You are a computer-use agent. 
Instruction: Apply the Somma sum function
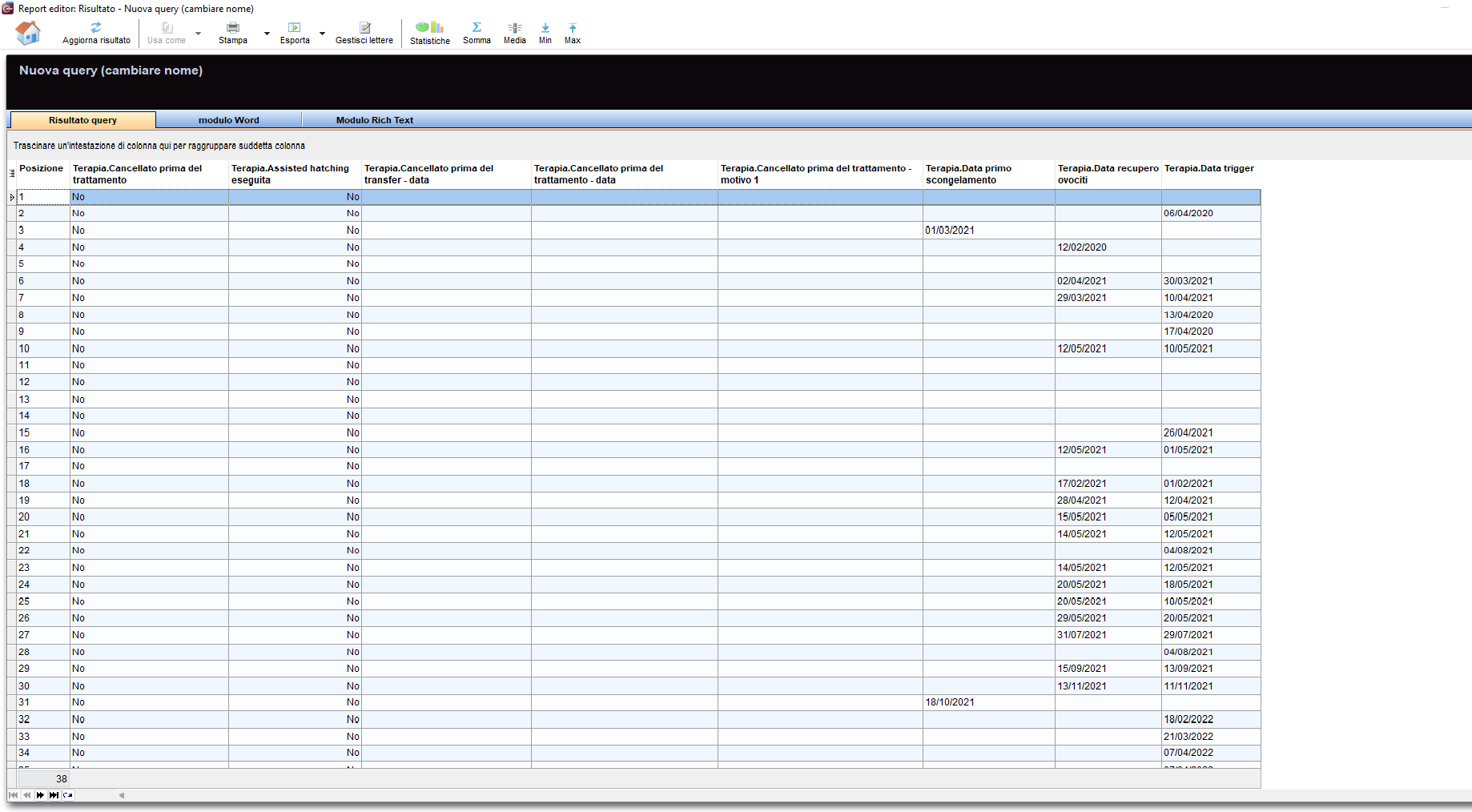click(477, 33)
